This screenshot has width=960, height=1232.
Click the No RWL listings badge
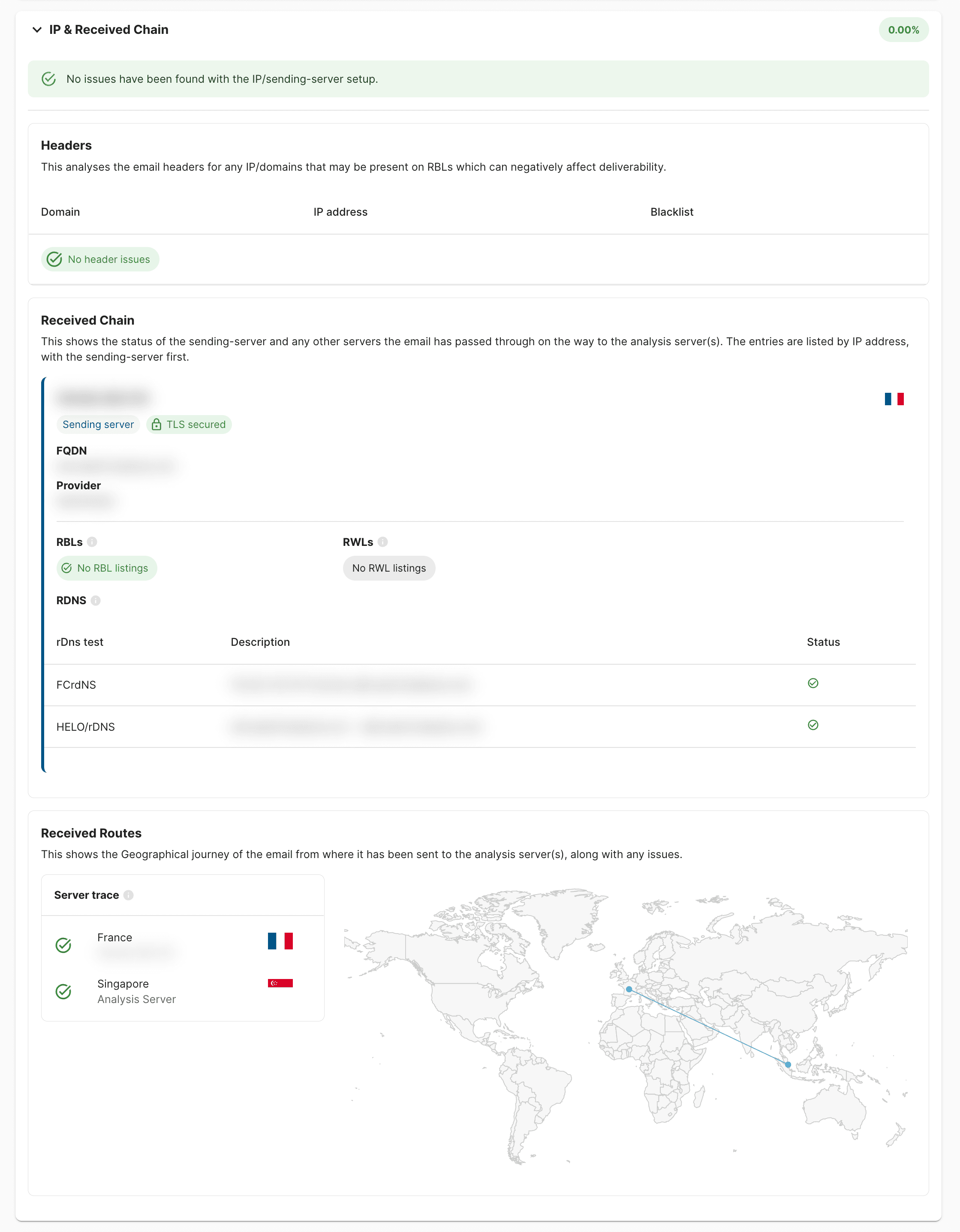[x=388, y=568]
